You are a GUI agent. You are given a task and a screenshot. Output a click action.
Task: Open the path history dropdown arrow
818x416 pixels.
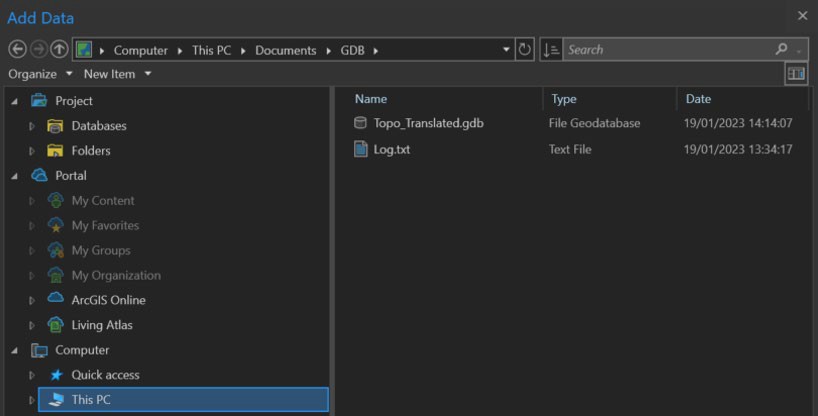(x=506, y=50)
